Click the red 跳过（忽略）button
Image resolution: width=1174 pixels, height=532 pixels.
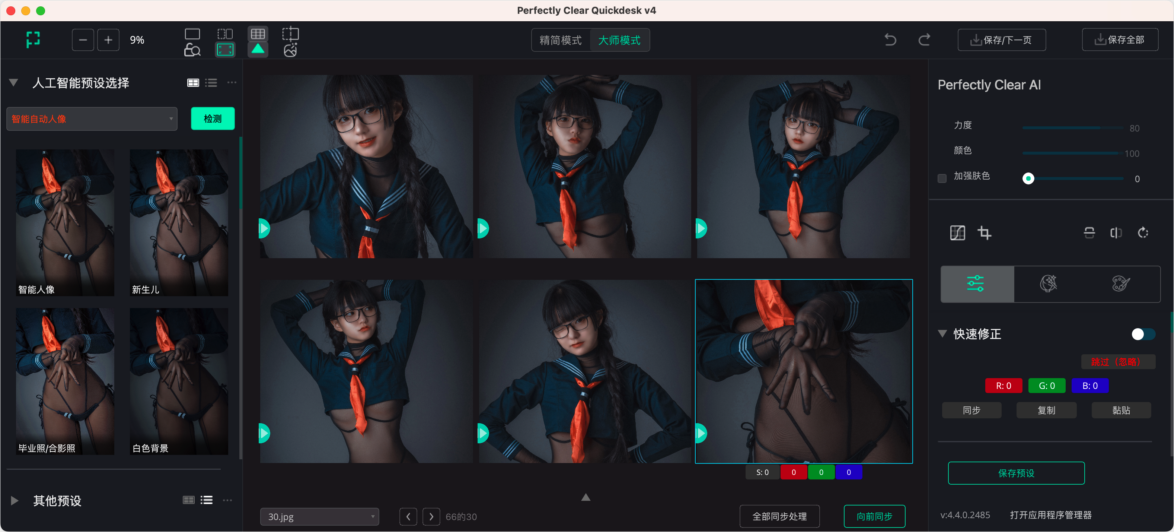tap(1119, 361)
